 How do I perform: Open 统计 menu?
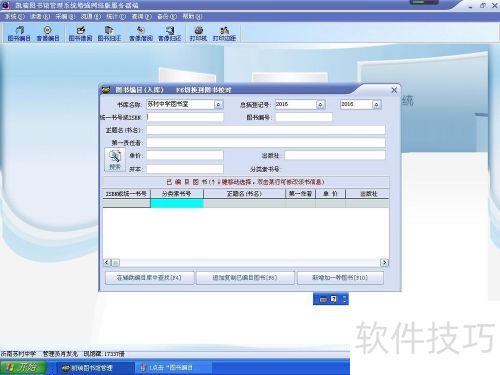pyautogui.click(x=116, y=16)
